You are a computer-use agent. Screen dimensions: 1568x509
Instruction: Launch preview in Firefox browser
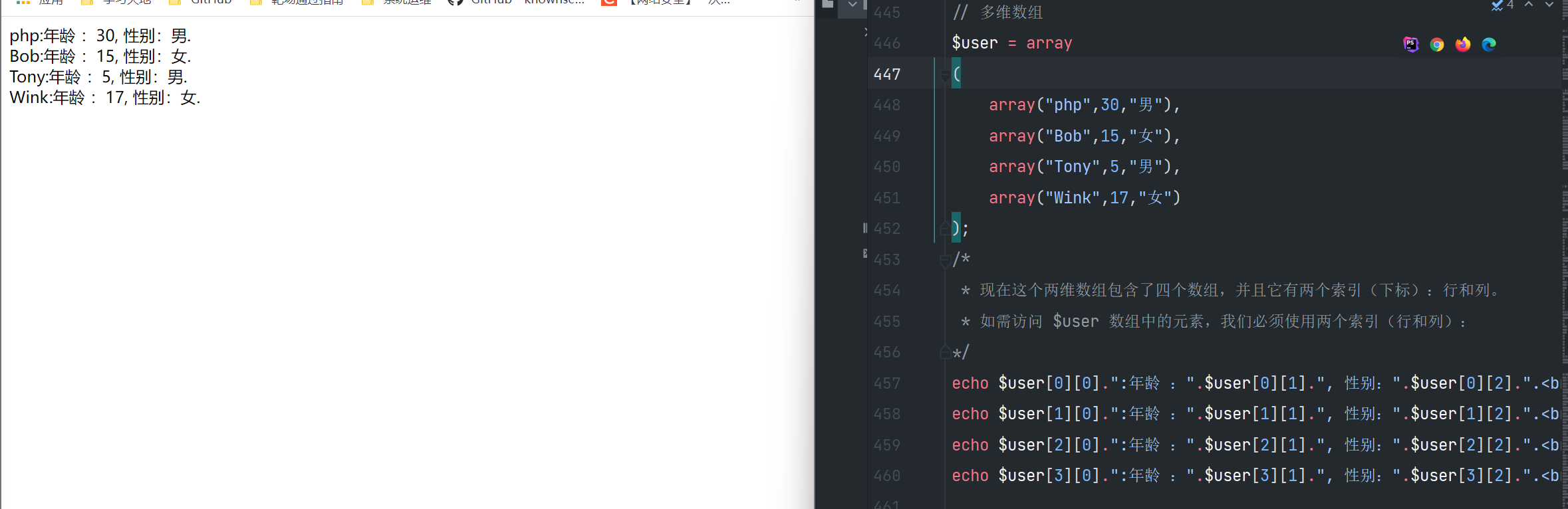(x=1462, y=45)
